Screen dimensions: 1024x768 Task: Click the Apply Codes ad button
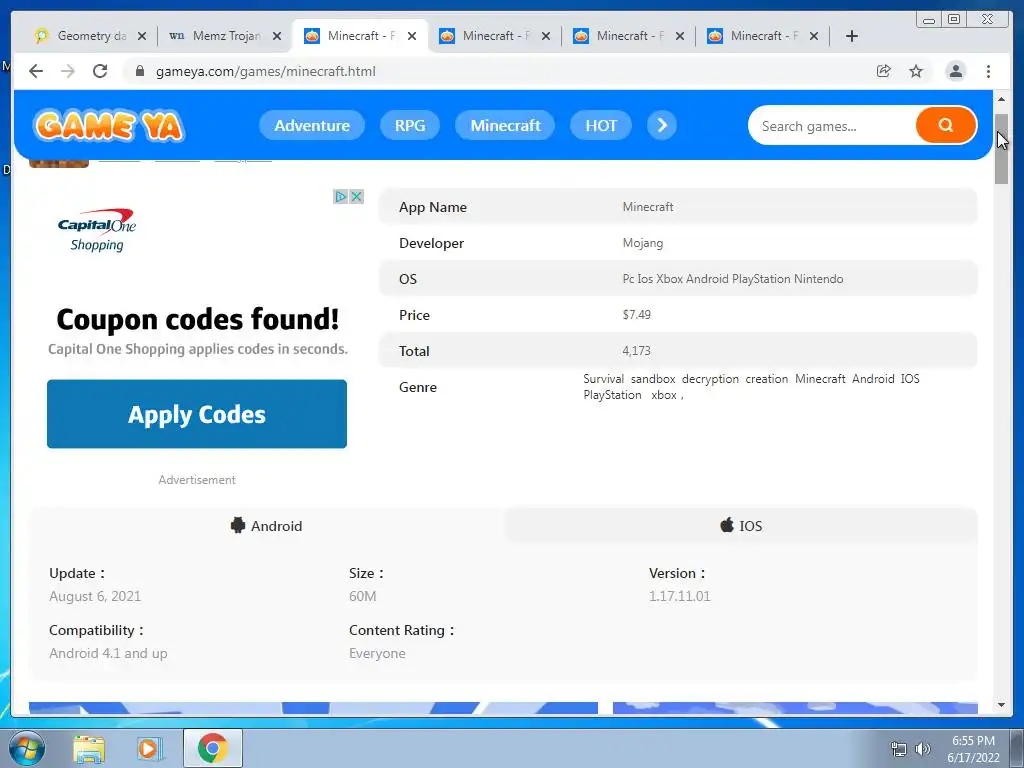197,414
